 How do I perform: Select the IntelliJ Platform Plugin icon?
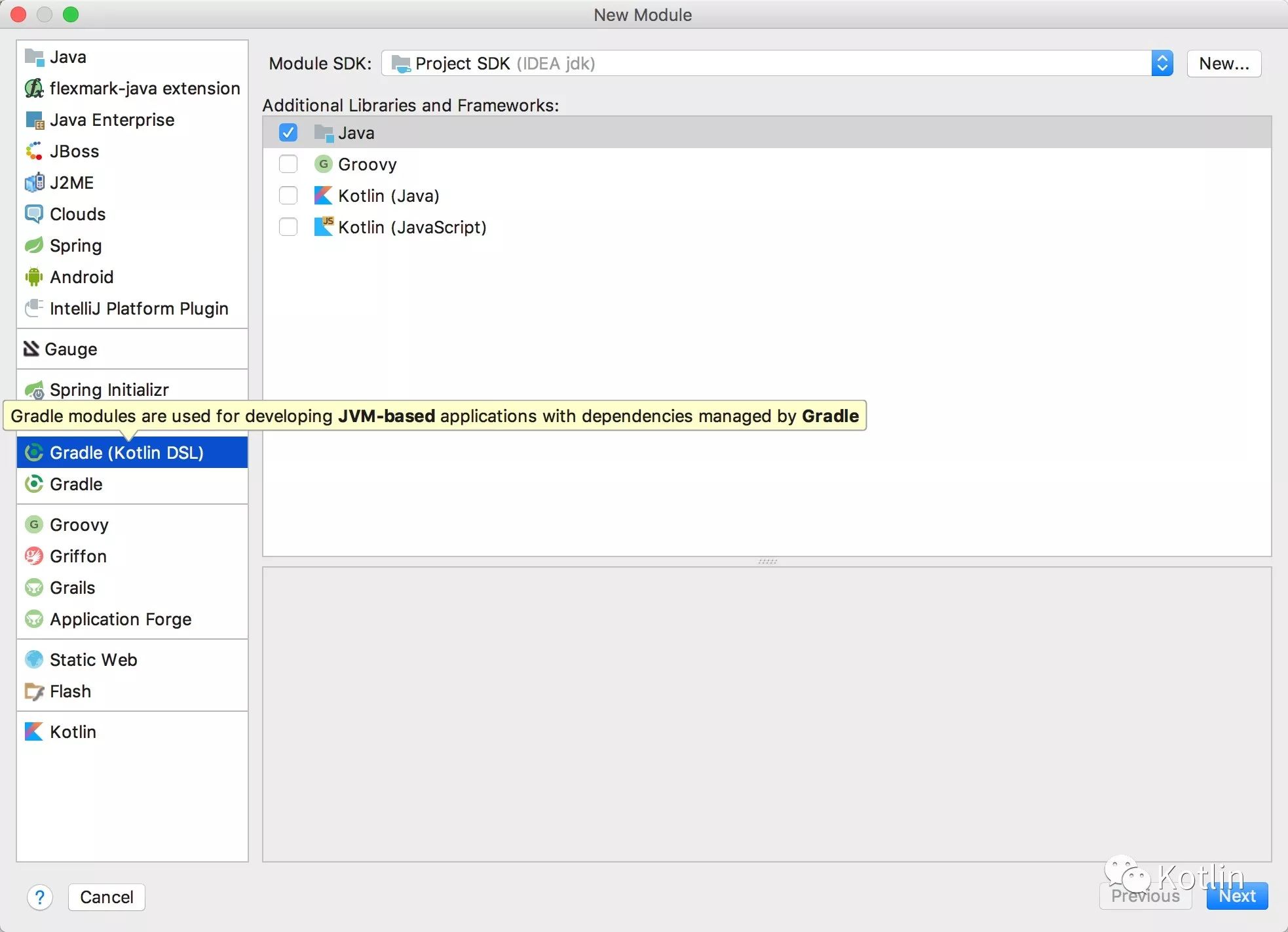[34, 309]
